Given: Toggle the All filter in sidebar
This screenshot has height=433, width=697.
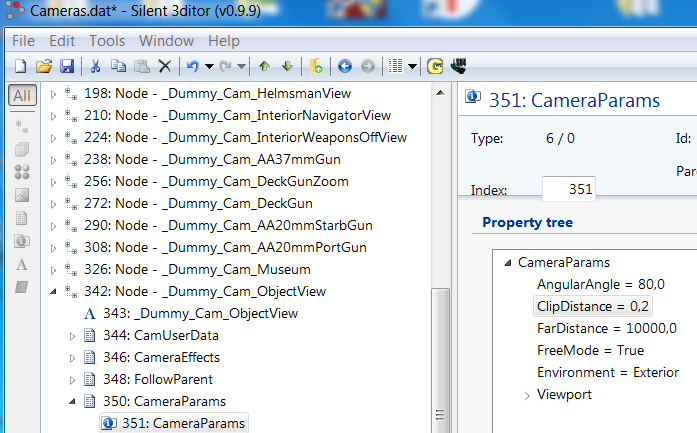Looking at the screenshot, I should coord(21,96).
